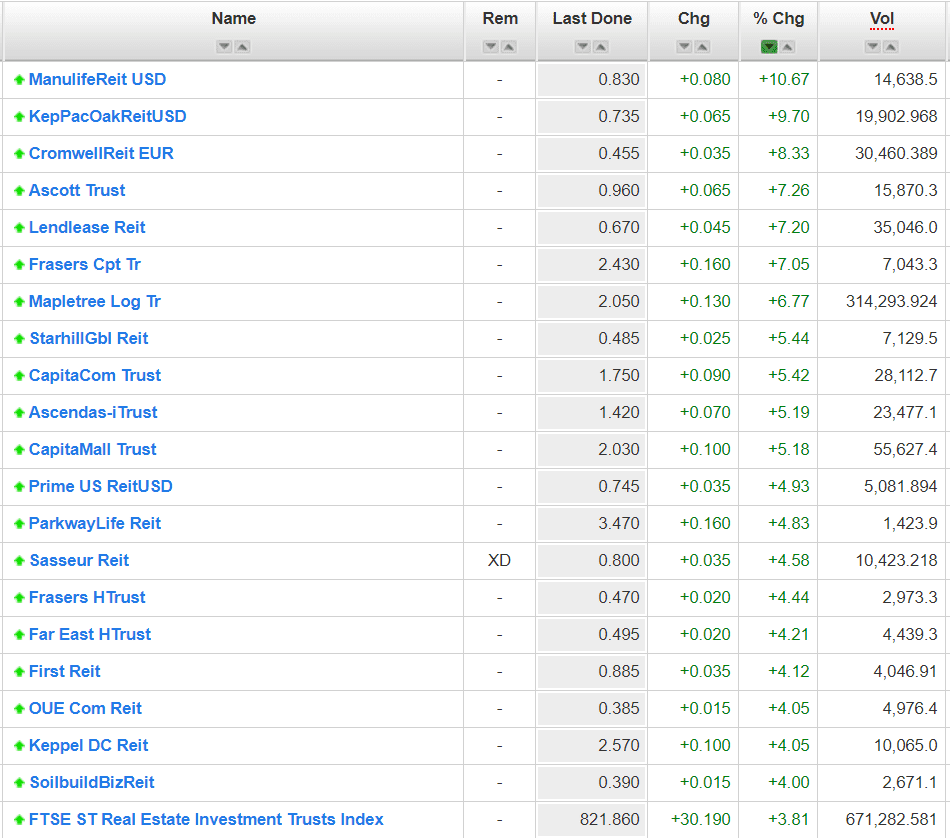Click up-arrow icon beside First Reit
950x838 pixels.
(x=19, y=672)
